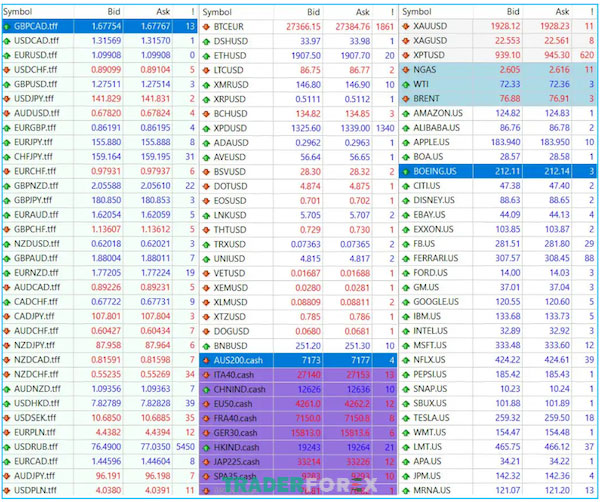The height and width of the screenshot is (502, 600).
Task: Click the down arrow icon beside XAUUSD
Action: click(406, 27)
